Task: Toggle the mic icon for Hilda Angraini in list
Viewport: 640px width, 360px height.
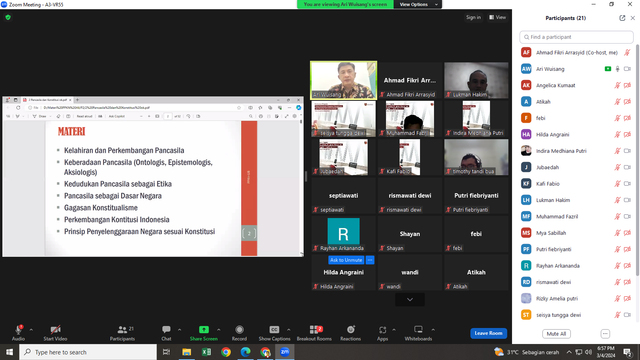Action: (618, 134)
